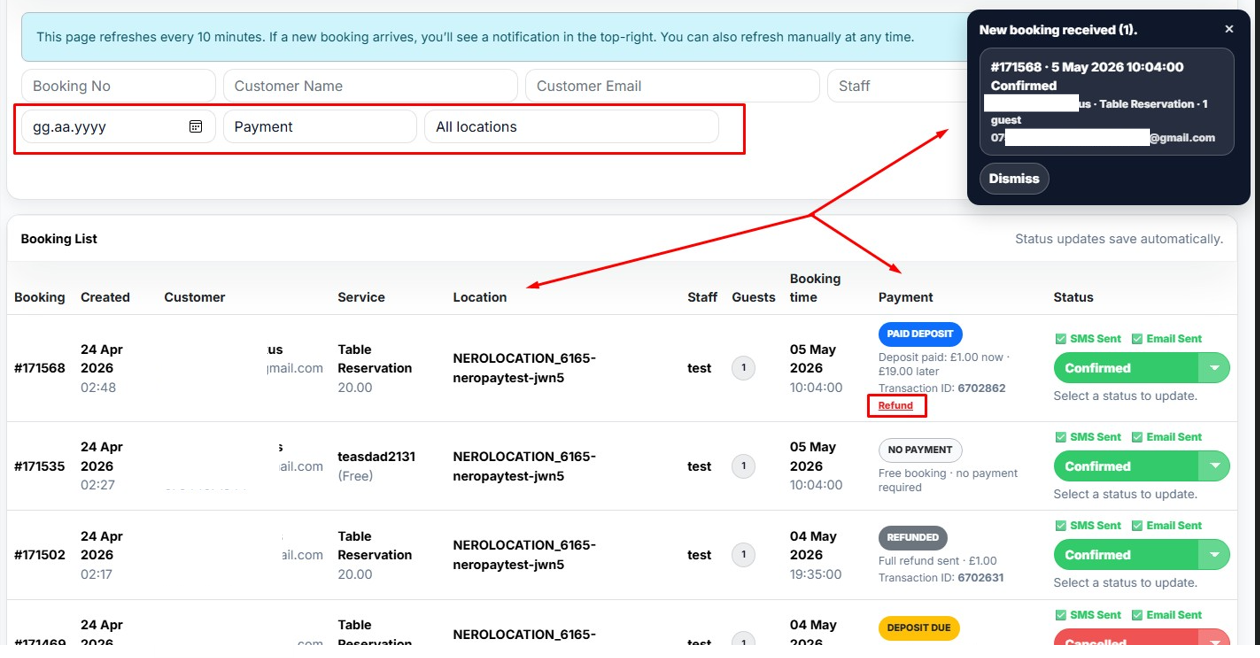Toggle Email Sent checkbox for booking #171568
Image resolution: width=1260 pixels, height=658 pixels.
(1137, 339)
